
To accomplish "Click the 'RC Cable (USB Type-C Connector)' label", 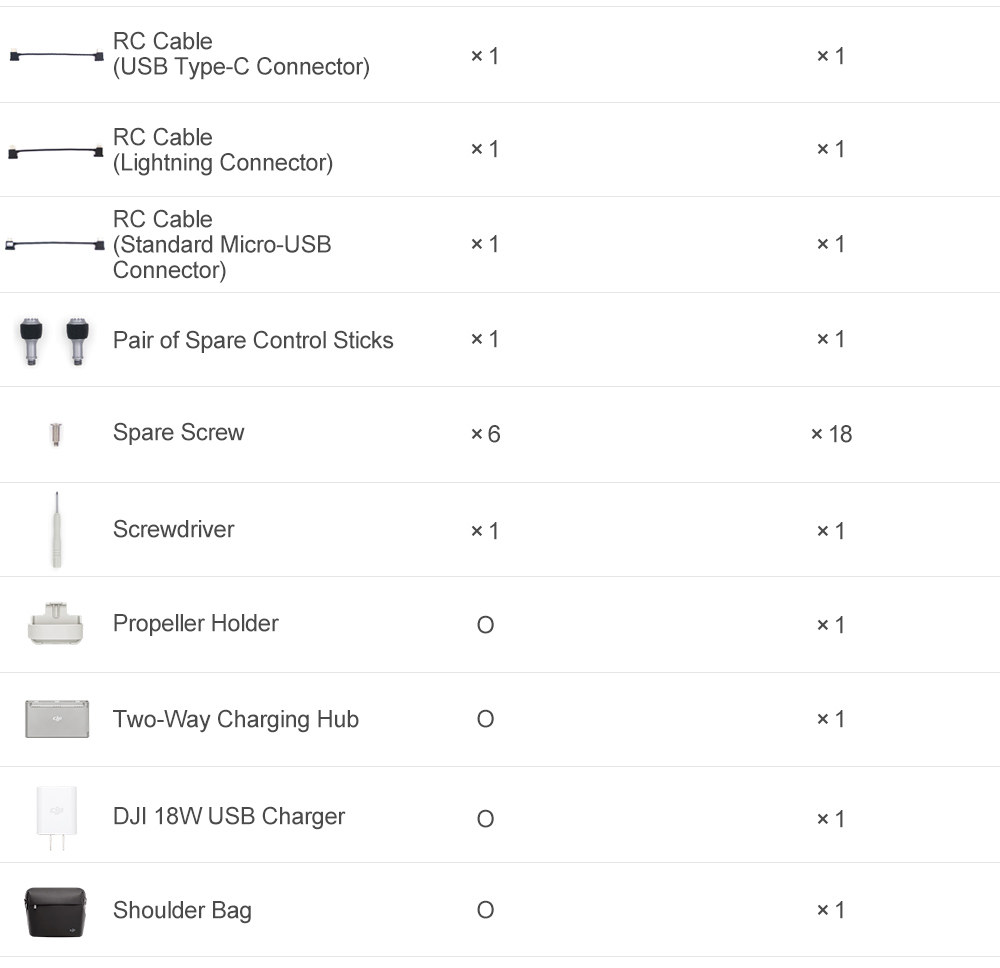I will click(x=241, y=54).
